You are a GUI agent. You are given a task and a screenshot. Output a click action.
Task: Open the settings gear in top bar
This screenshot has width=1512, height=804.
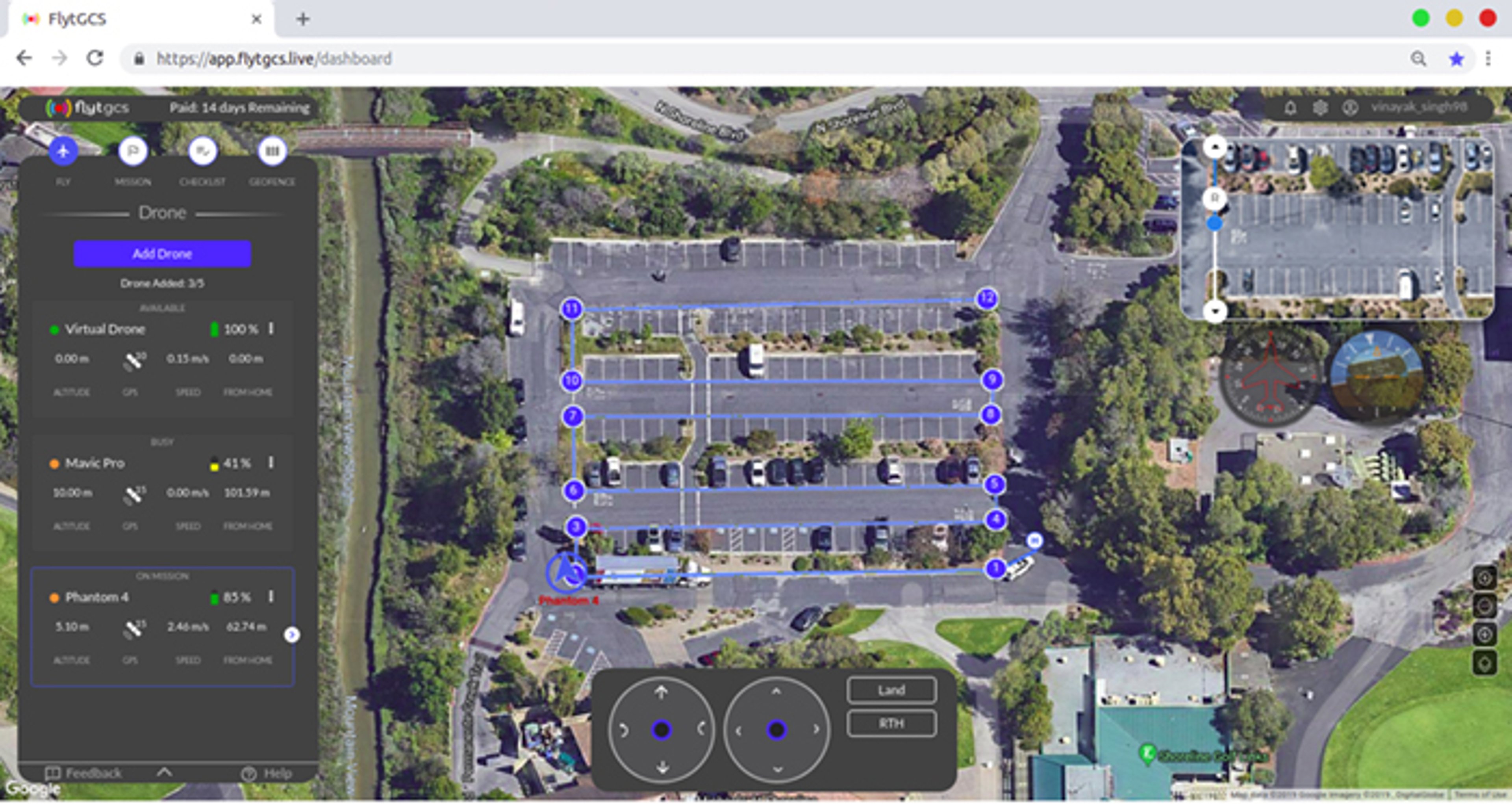(1320, 108)
